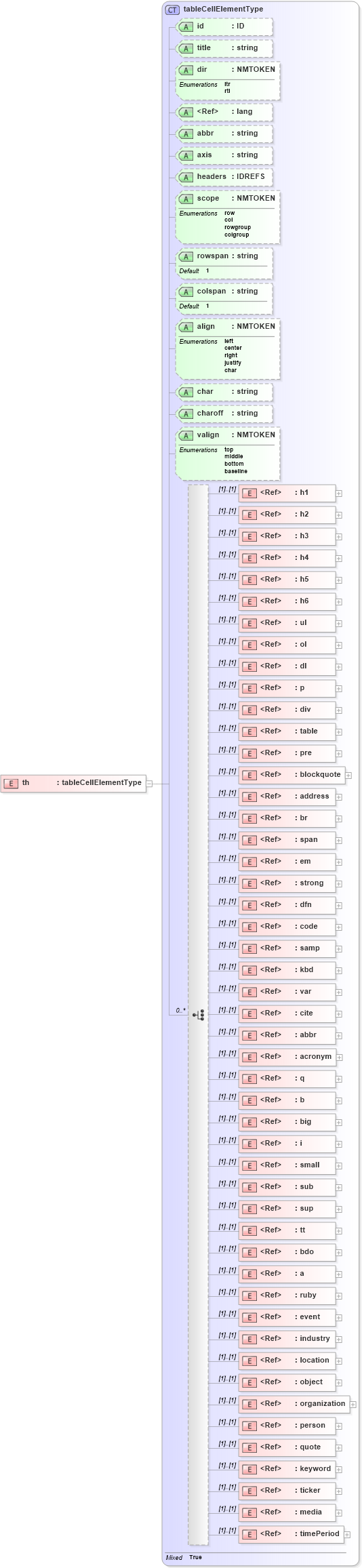Select the address element reference box
The height and width of the screenshot is (1568, 362).
click(x=287, y=797)
